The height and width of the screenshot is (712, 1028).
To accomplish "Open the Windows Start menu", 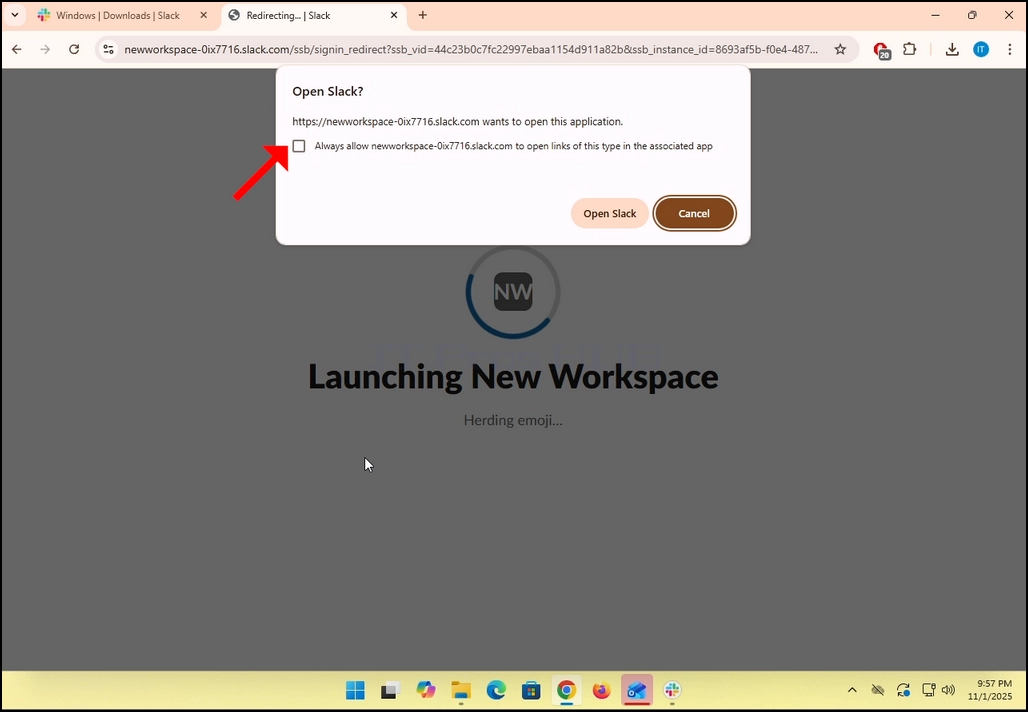I will (355, 690).
